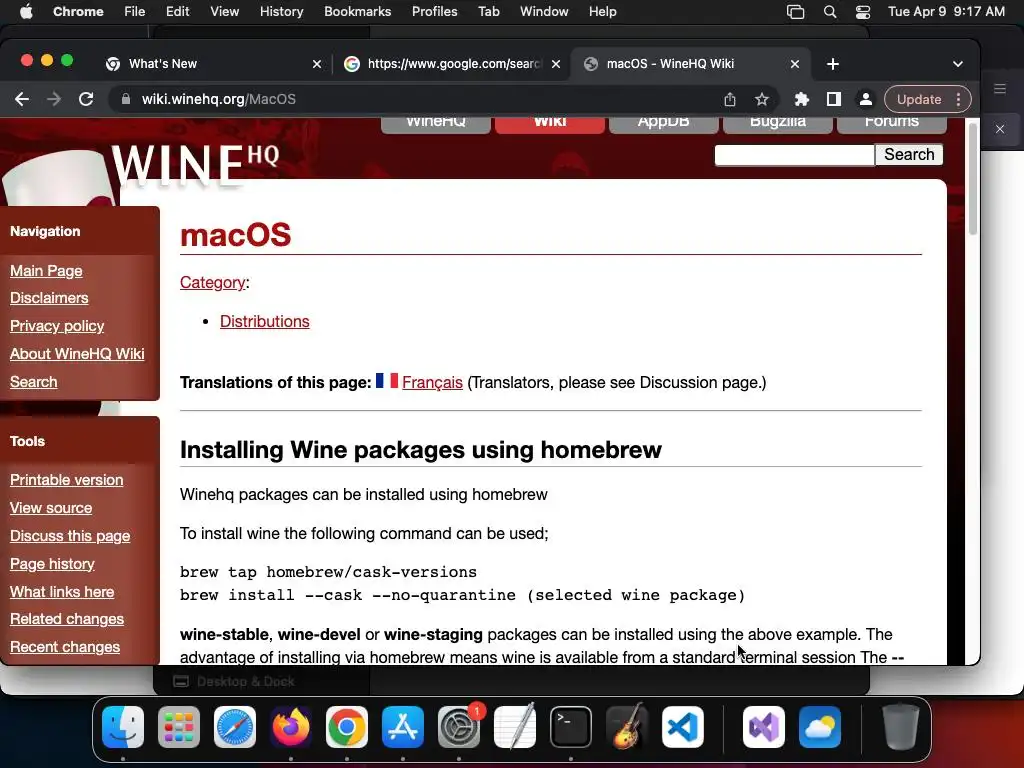Open Chrome's three-dot menu
This screenshot has width=1024, height=768.
coord(958,99)
